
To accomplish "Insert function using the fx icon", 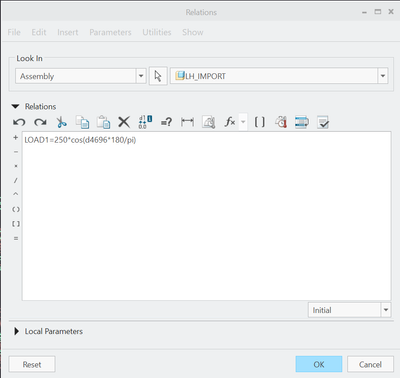I will tap(230, 122).
